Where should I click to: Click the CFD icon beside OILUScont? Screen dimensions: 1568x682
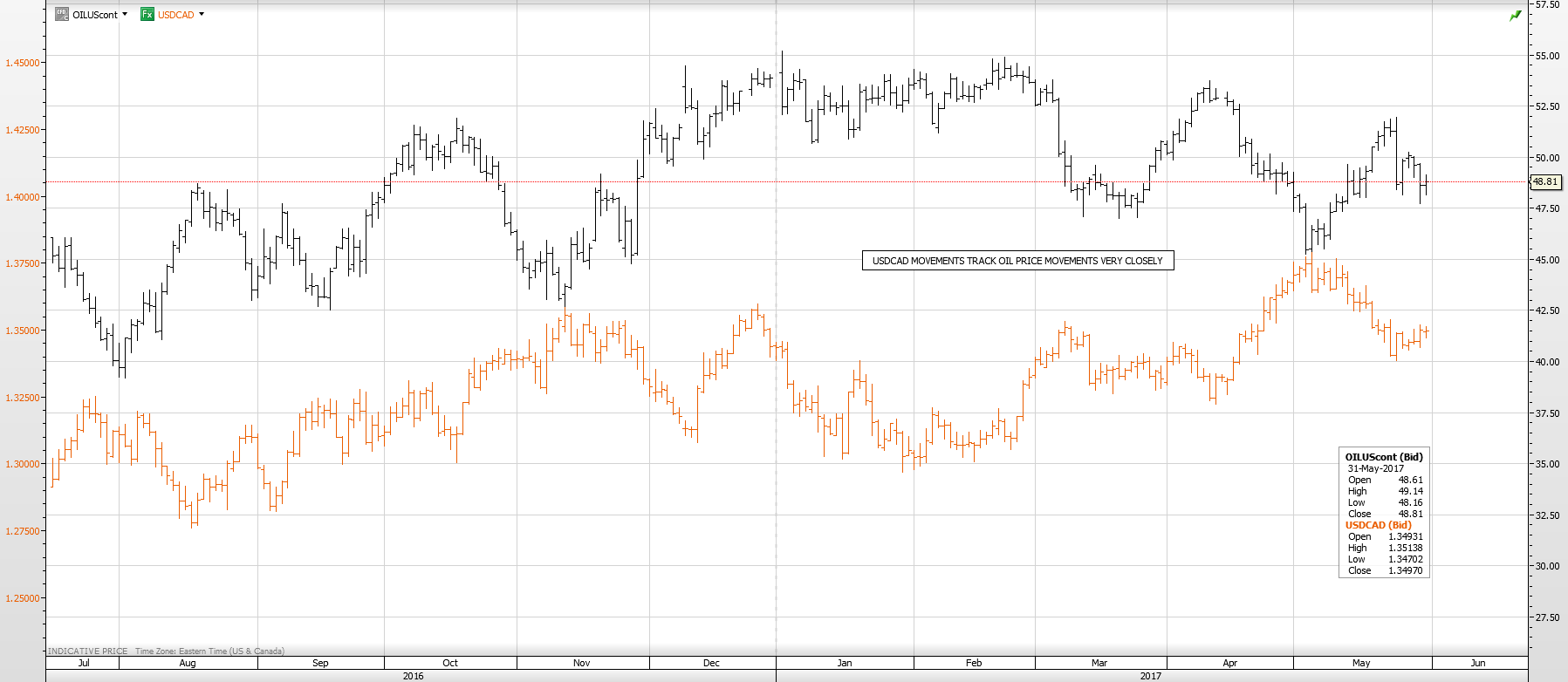62,14
